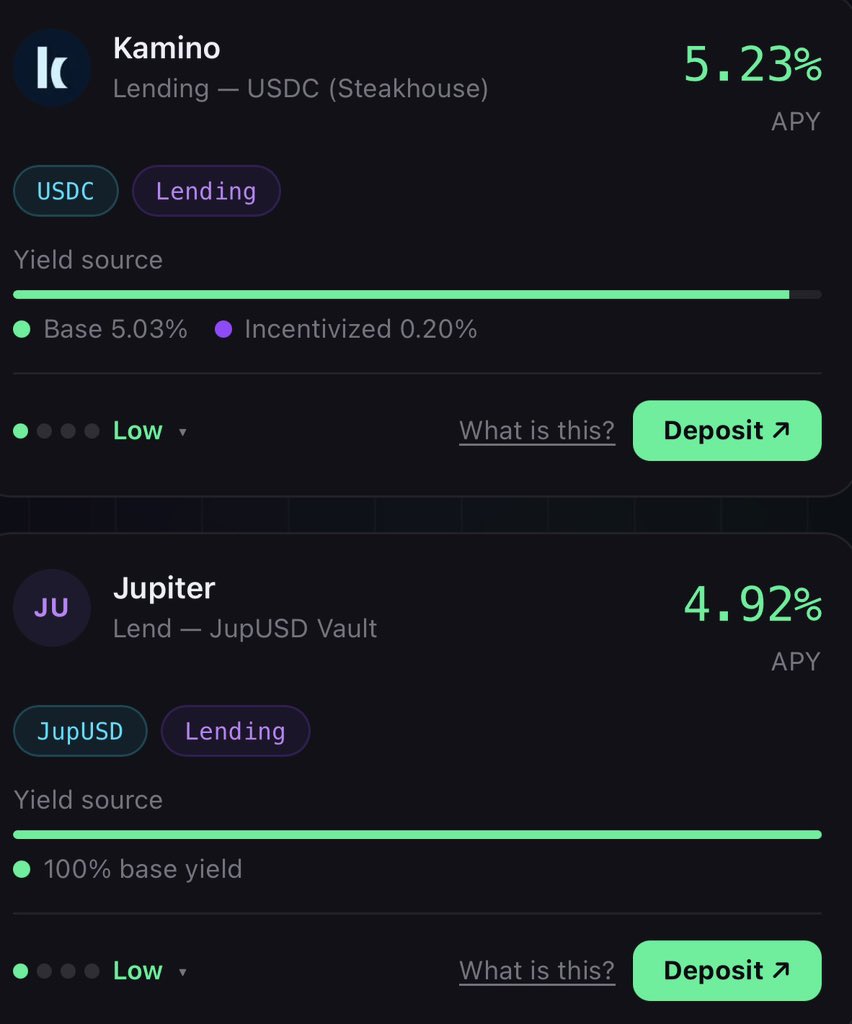Screen dimensions: 852x1024
Task: Click the Kamino yield source bar
Action: coord(417,295)
